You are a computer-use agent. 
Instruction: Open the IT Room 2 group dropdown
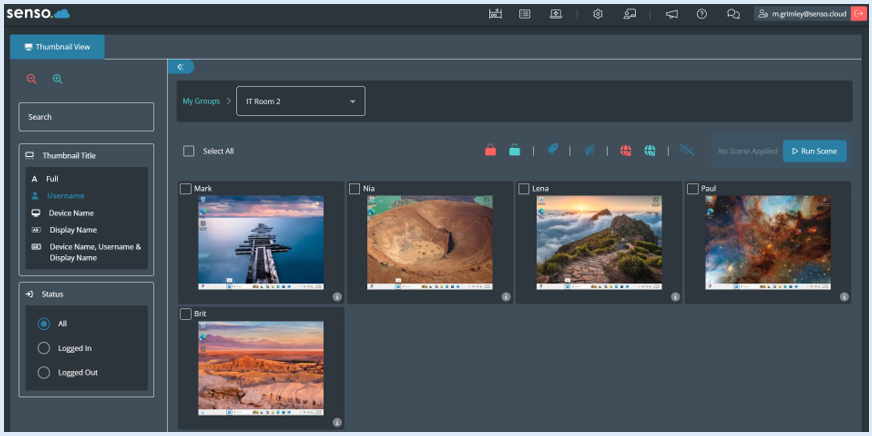pyautogui.click(x=300, y=101)
